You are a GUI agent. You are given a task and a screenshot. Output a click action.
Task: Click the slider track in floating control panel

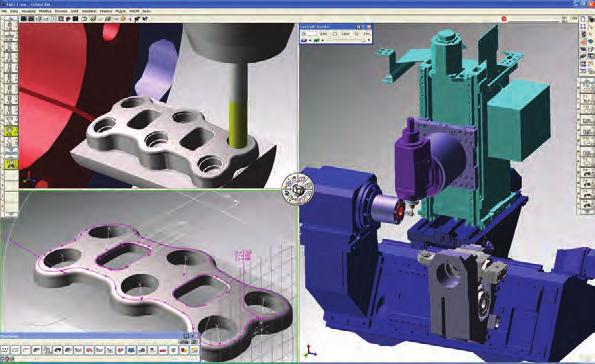[347, 40]
